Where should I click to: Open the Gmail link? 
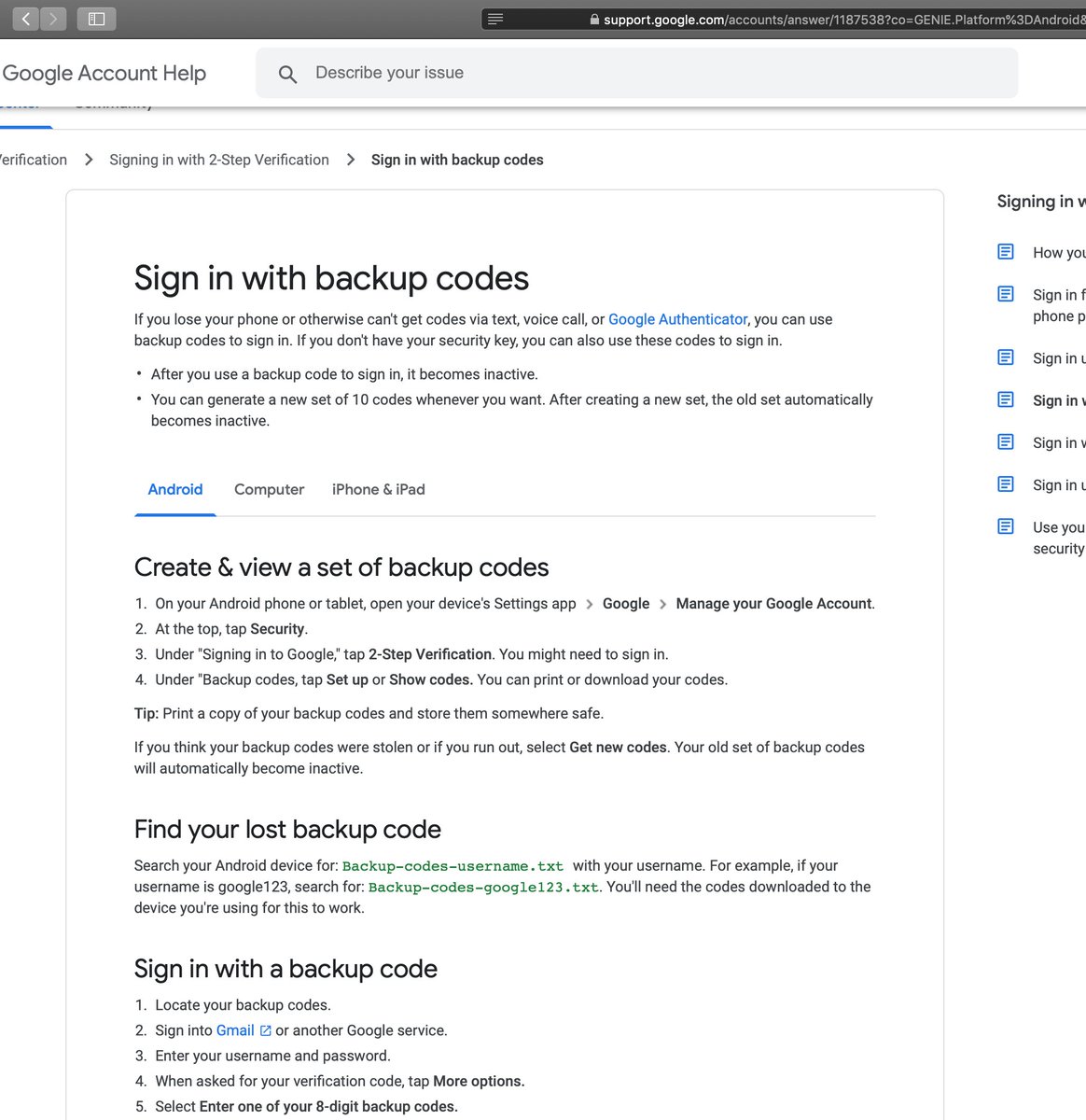[x=235, y=1030]
